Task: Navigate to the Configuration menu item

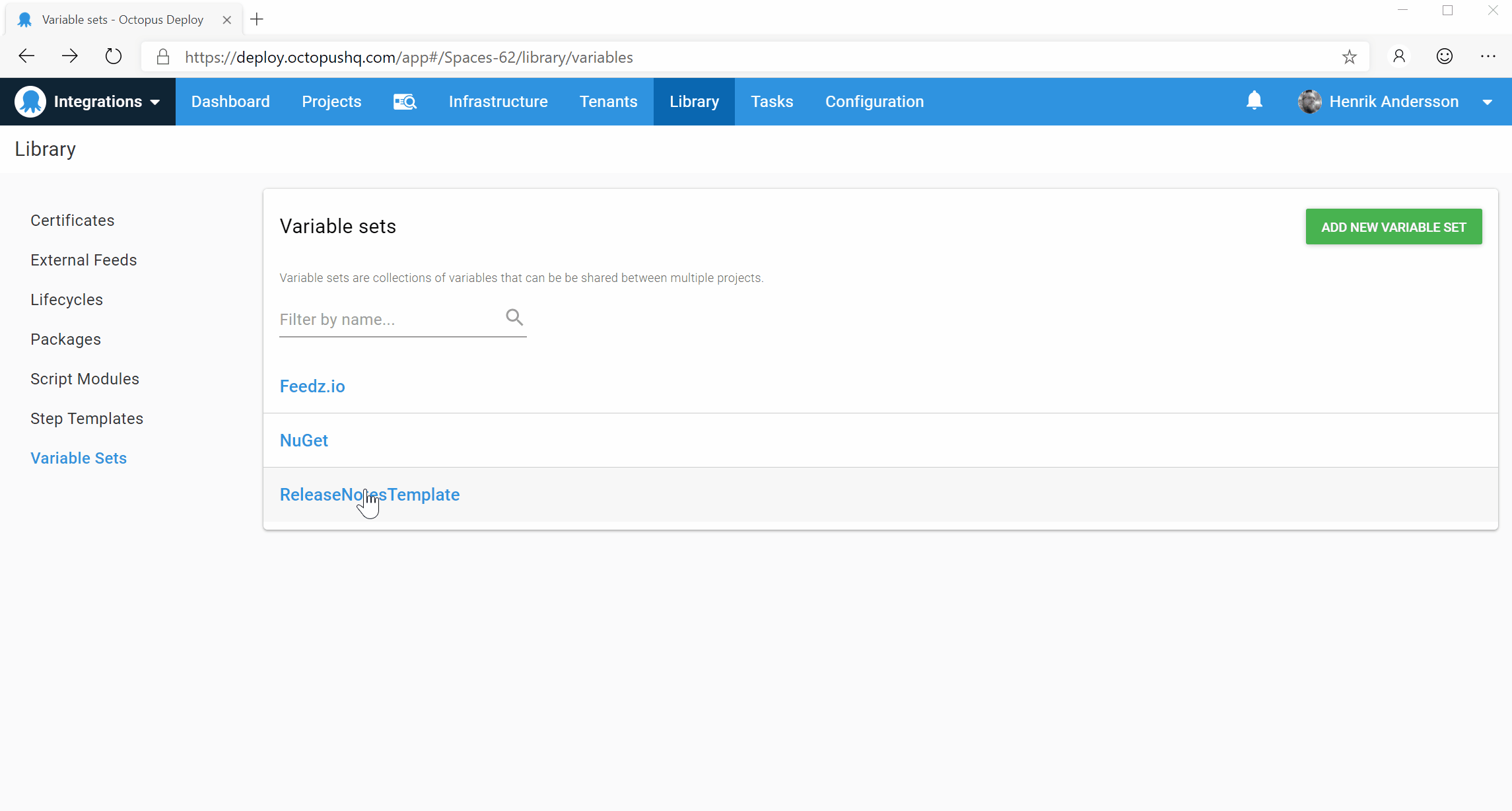Action: coord(874,101)
